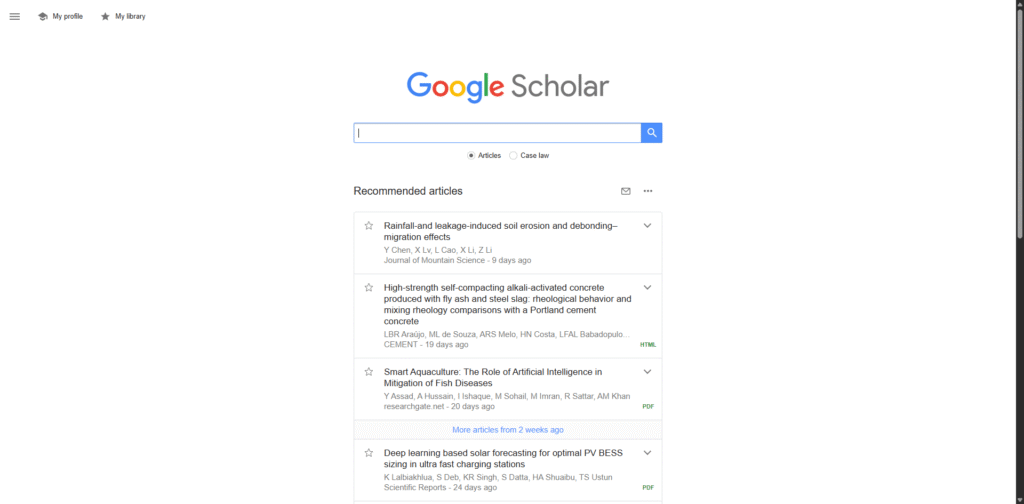
Task: Click inside the Scholar search box
Action: [x=497, y=133]
